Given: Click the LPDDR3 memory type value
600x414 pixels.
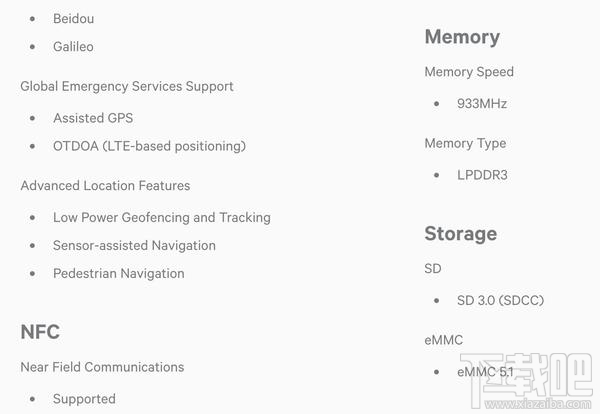Looking at the screenshot, I should point(482,175).
